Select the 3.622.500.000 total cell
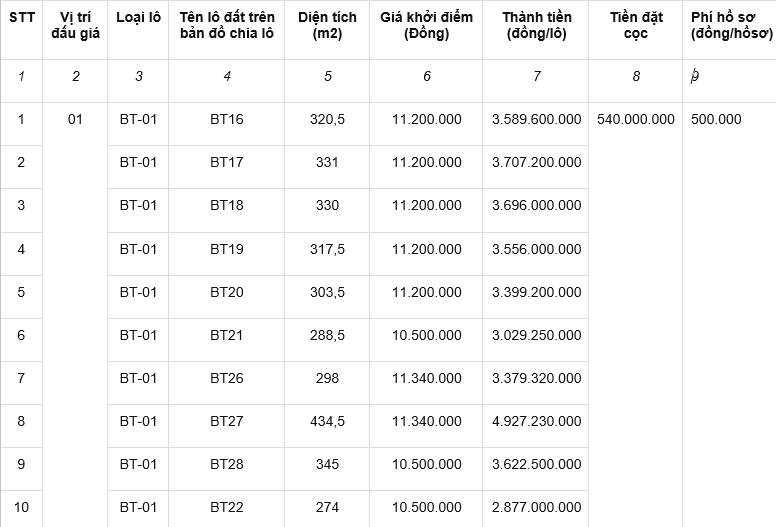 coord(536,469)
